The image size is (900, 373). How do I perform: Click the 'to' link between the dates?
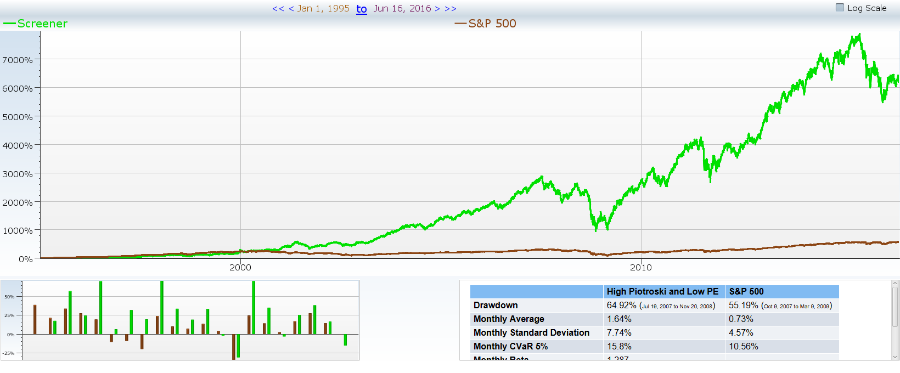click(x=361, y=9)
